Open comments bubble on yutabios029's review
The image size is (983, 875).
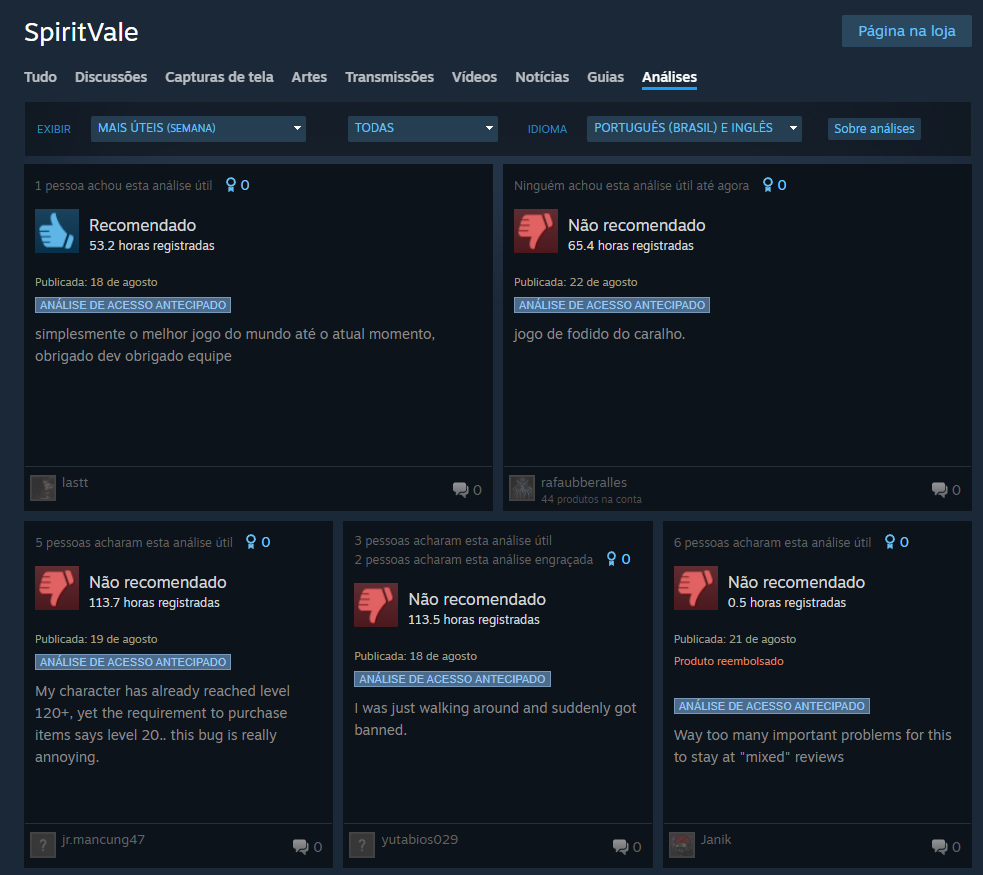[x=621, y=847]
